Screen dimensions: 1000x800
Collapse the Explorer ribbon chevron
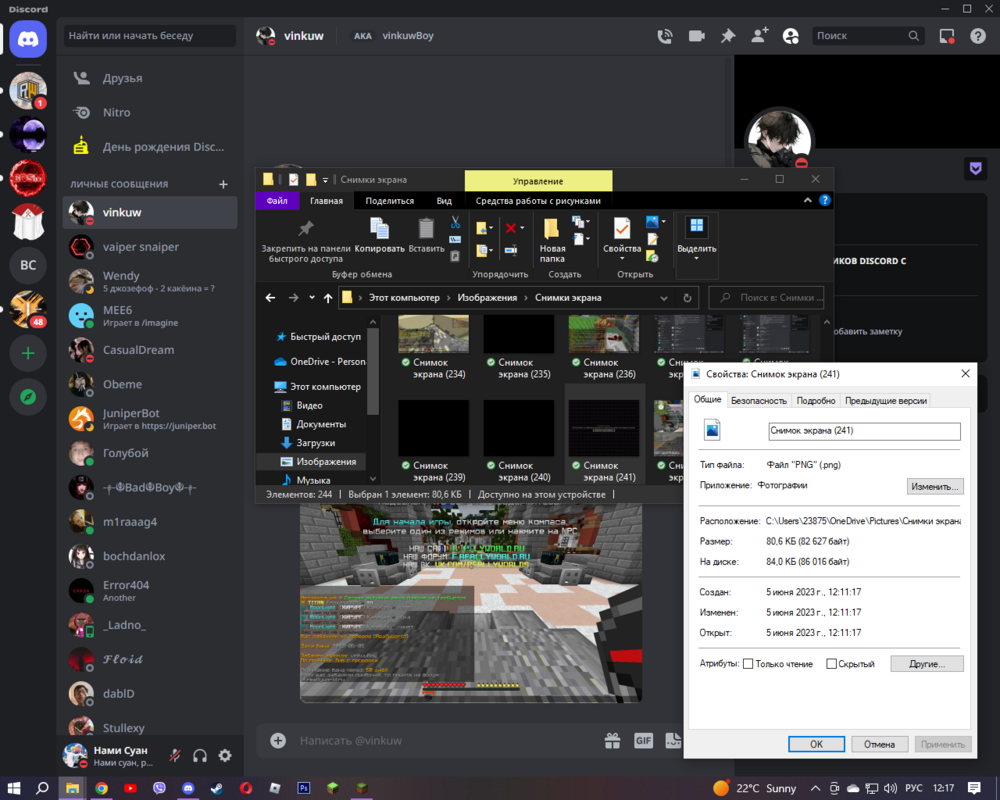click(807, 200)
